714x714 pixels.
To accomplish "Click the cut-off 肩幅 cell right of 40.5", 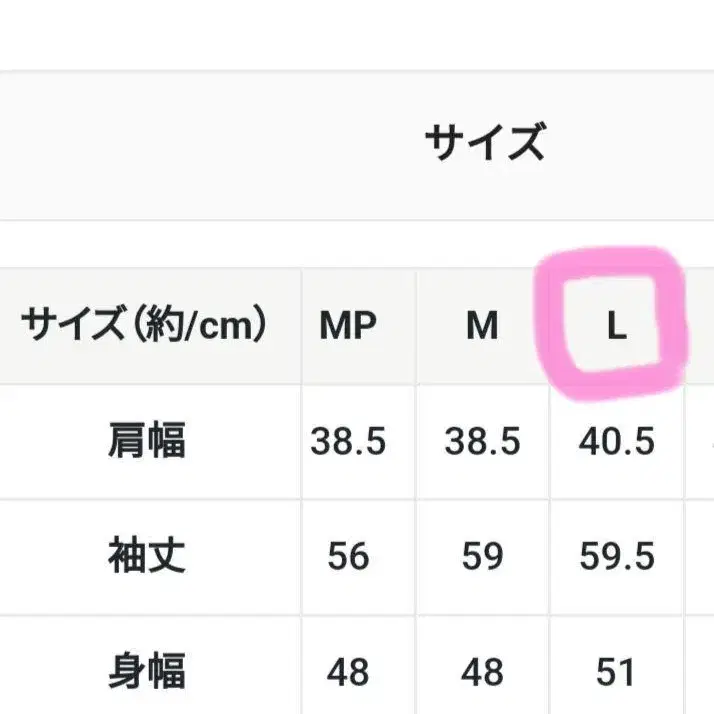I will point(702,441).
